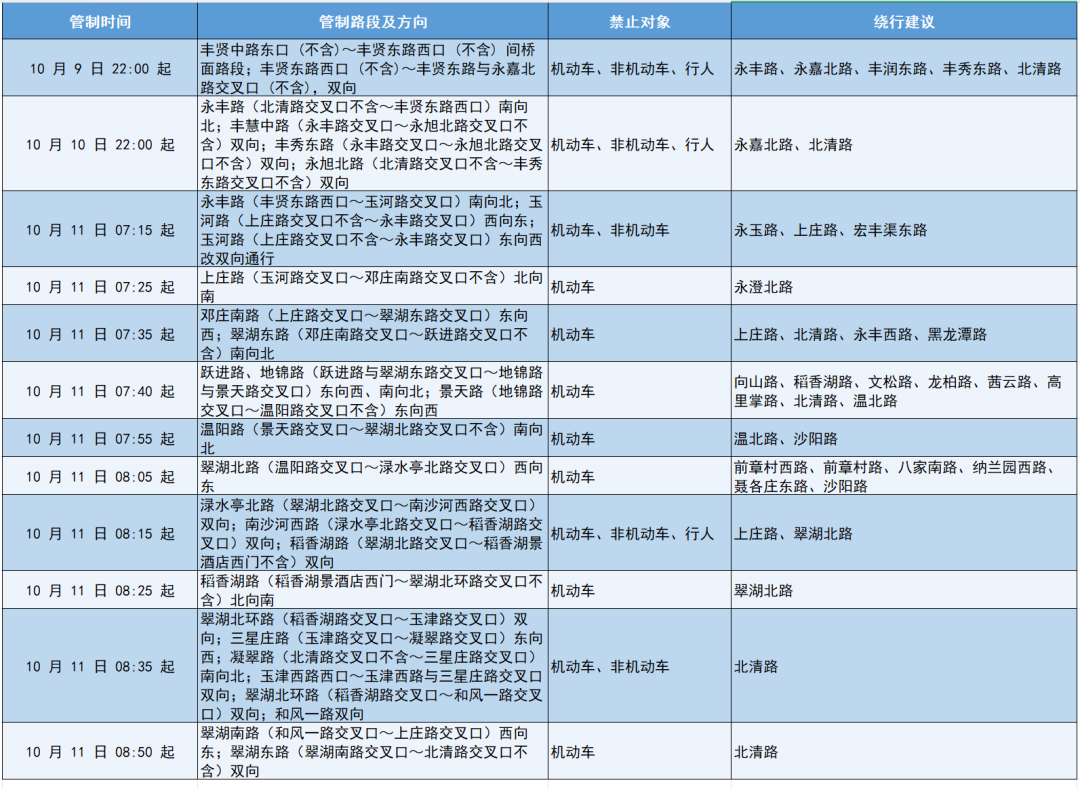The image size is (1080, 789).
Task: Click the road cell starting with 翠湖南路（和风一路交叉口
Action: 373,751
